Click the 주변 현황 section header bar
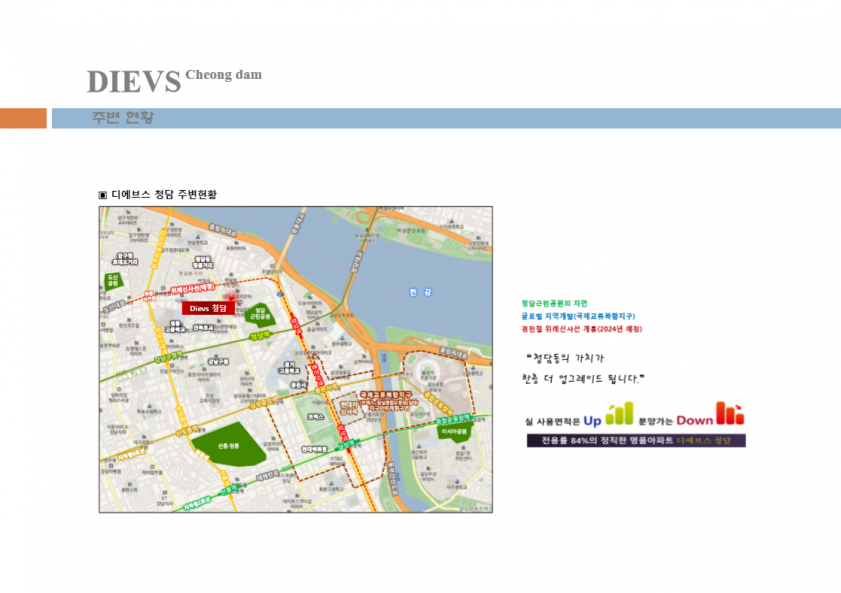841x593 pixels. (x=446, y=118)
